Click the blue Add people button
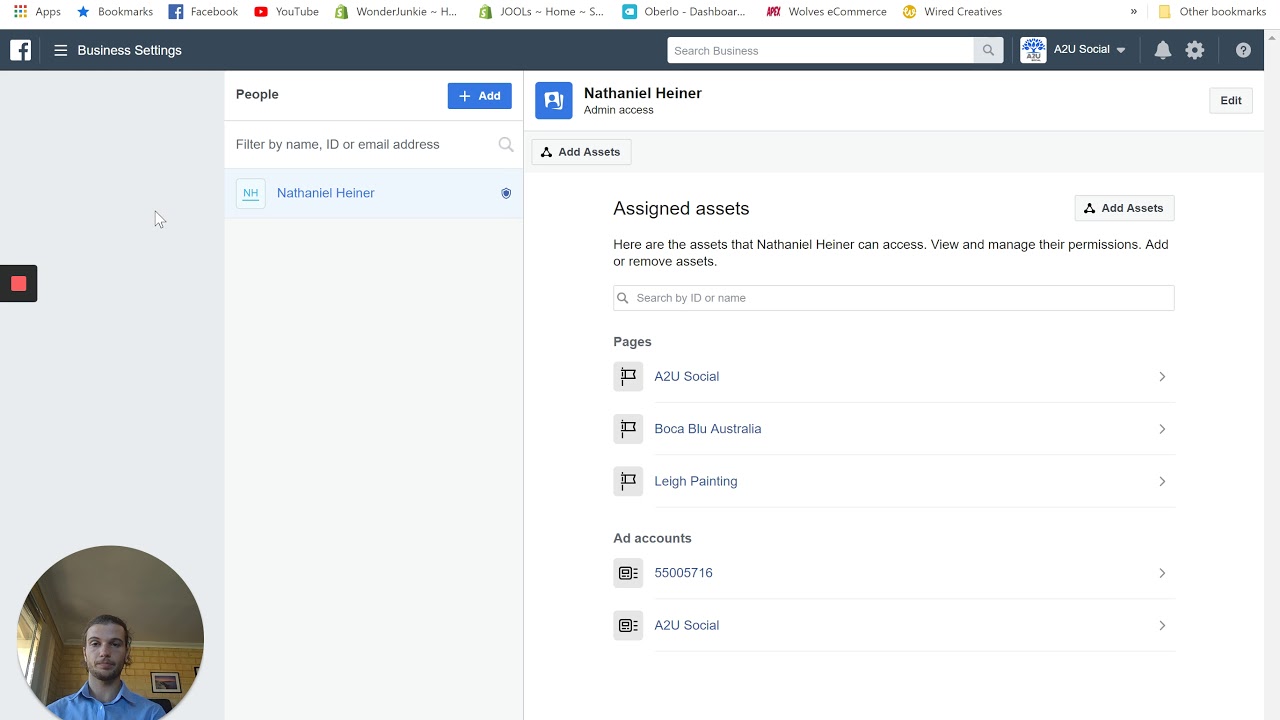 coord(479,96)
